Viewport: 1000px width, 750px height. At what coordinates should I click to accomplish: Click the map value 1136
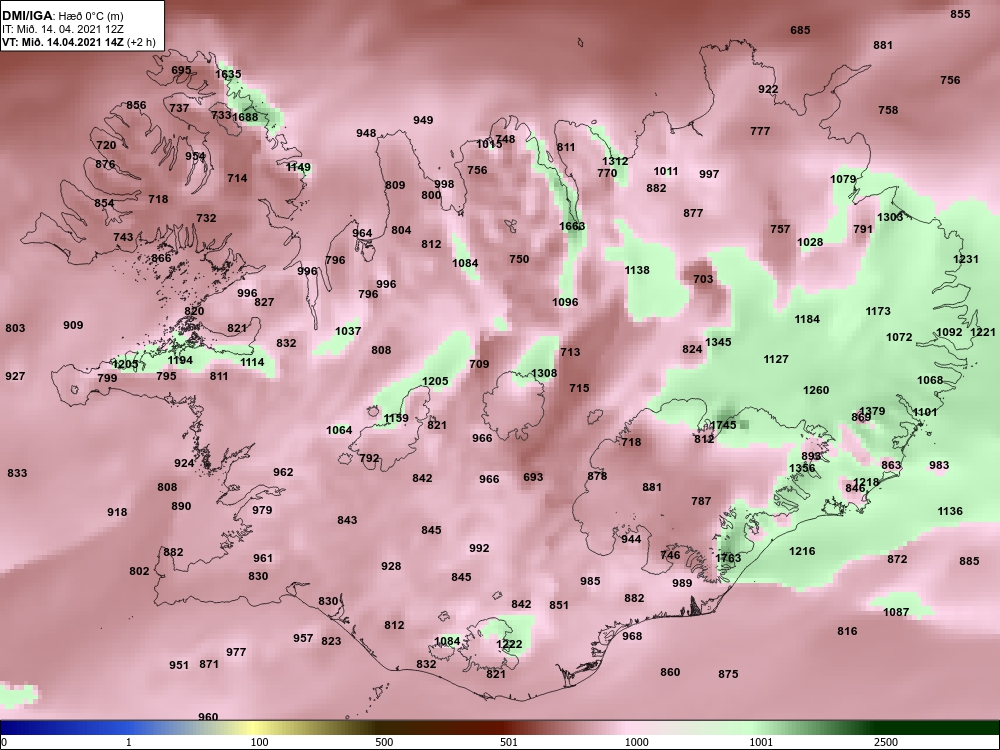pos(950,511)
